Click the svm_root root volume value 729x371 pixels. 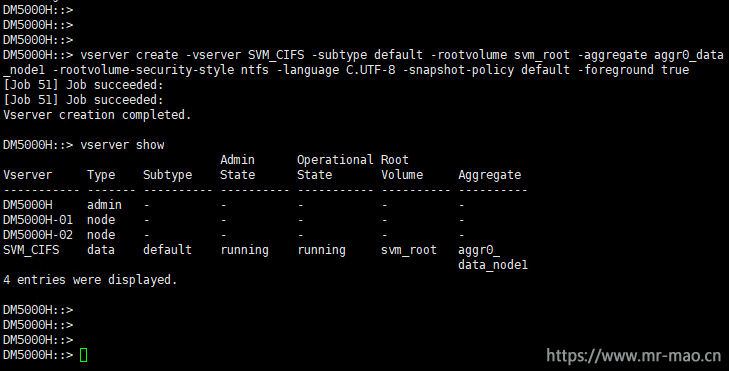(x=409, y=250)
